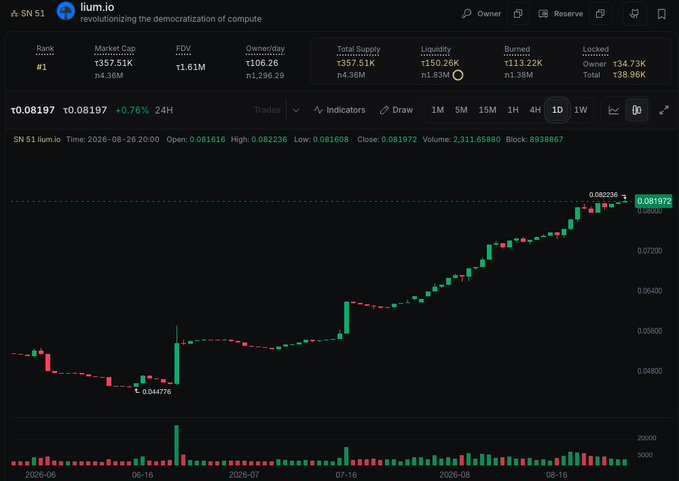Click the τ150.26K liquidity value

(440, 63)
